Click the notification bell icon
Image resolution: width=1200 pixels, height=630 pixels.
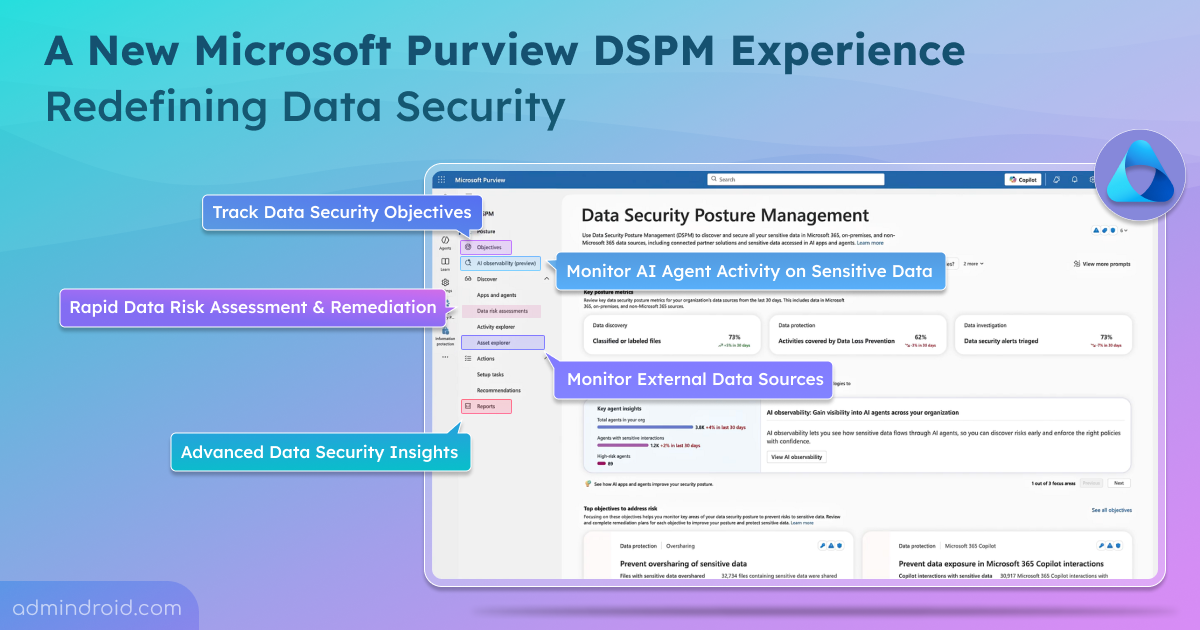coord(1074,180)
